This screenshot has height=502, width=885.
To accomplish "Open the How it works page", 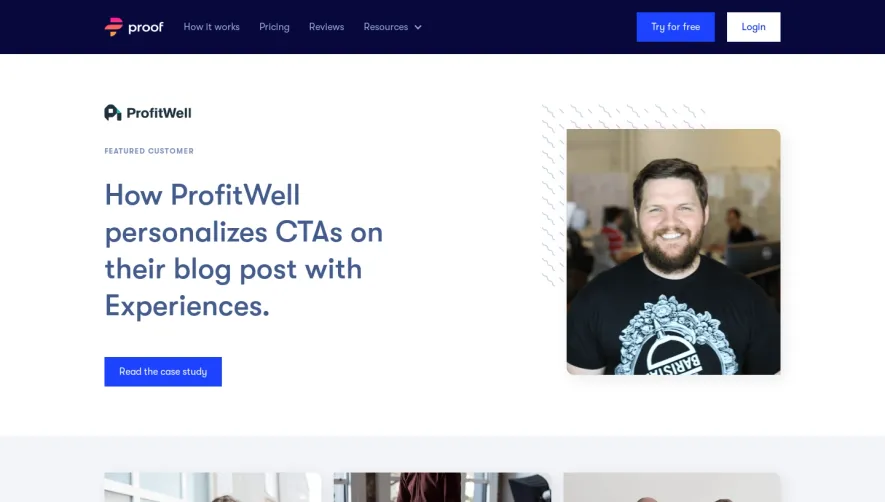I will pyautogui.click(x=211, y=27).
